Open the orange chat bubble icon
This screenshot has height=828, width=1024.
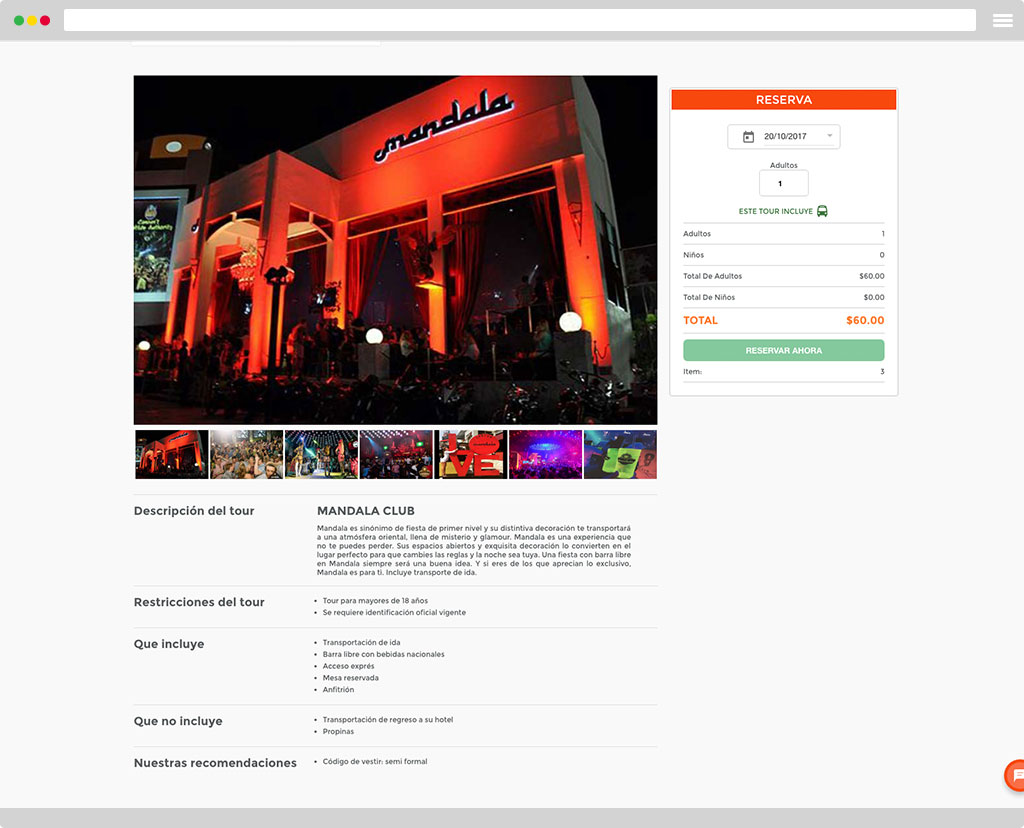coord(1014,775)
